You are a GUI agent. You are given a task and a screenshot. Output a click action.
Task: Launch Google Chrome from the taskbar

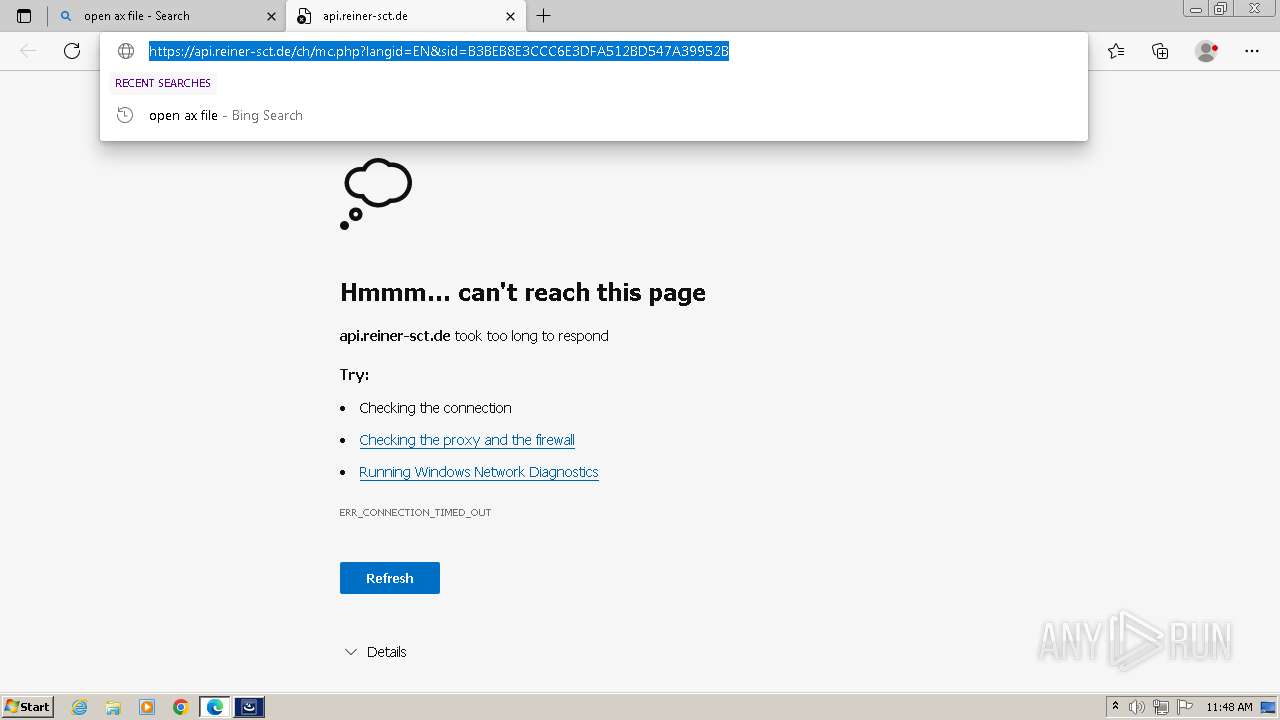(181, 707)
